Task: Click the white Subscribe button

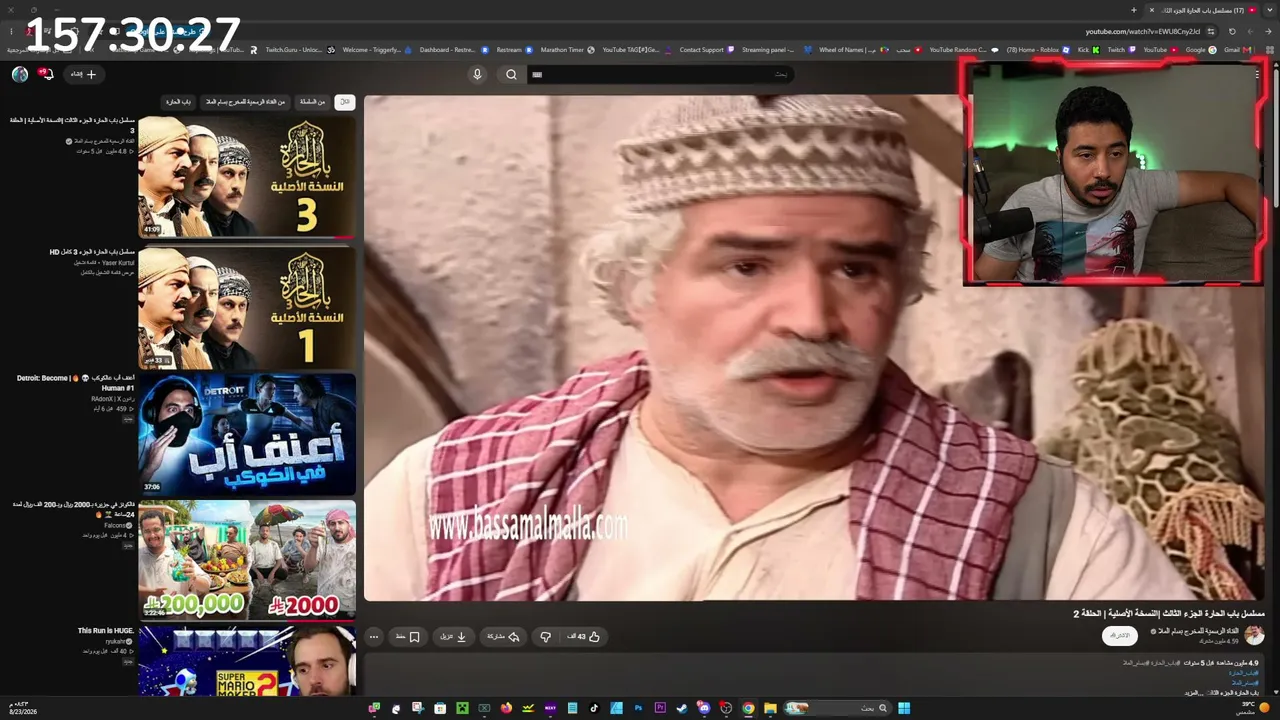Action: click(x=1120, y=635)
